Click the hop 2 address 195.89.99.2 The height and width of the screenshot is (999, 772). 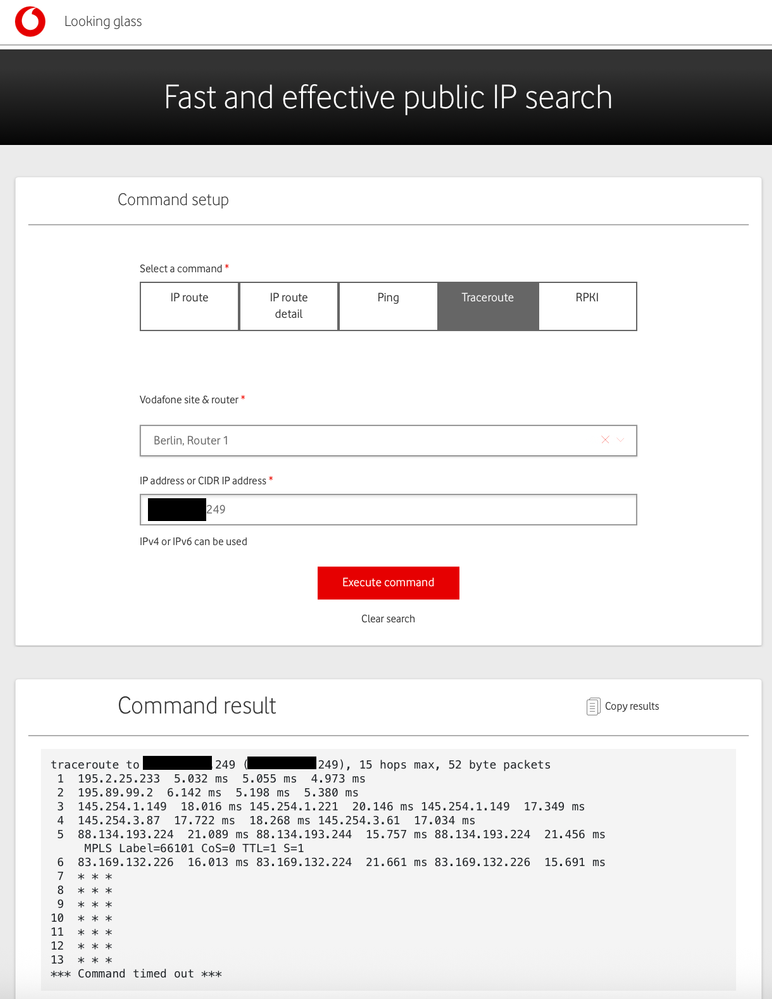(x=115, y=793)
